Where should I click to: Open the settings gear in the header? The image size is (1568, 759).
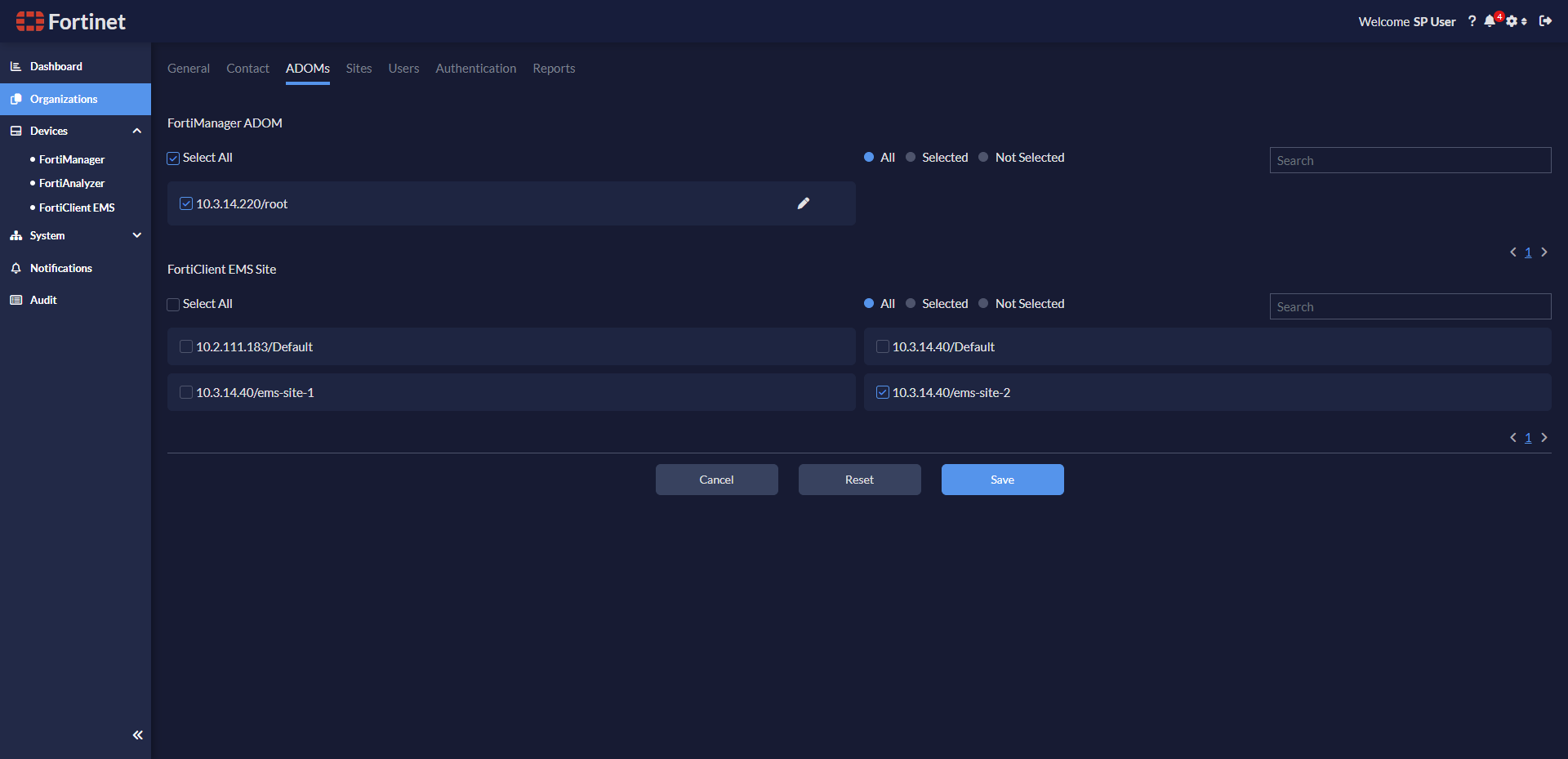pos(1512,21)
